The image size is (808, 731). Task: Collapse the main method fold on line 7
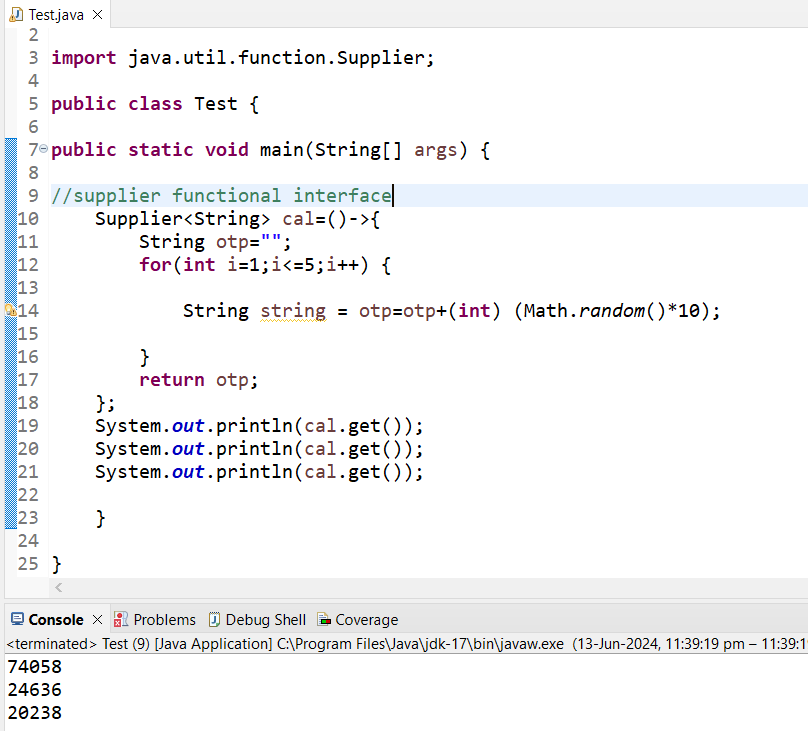pos(43,150)
